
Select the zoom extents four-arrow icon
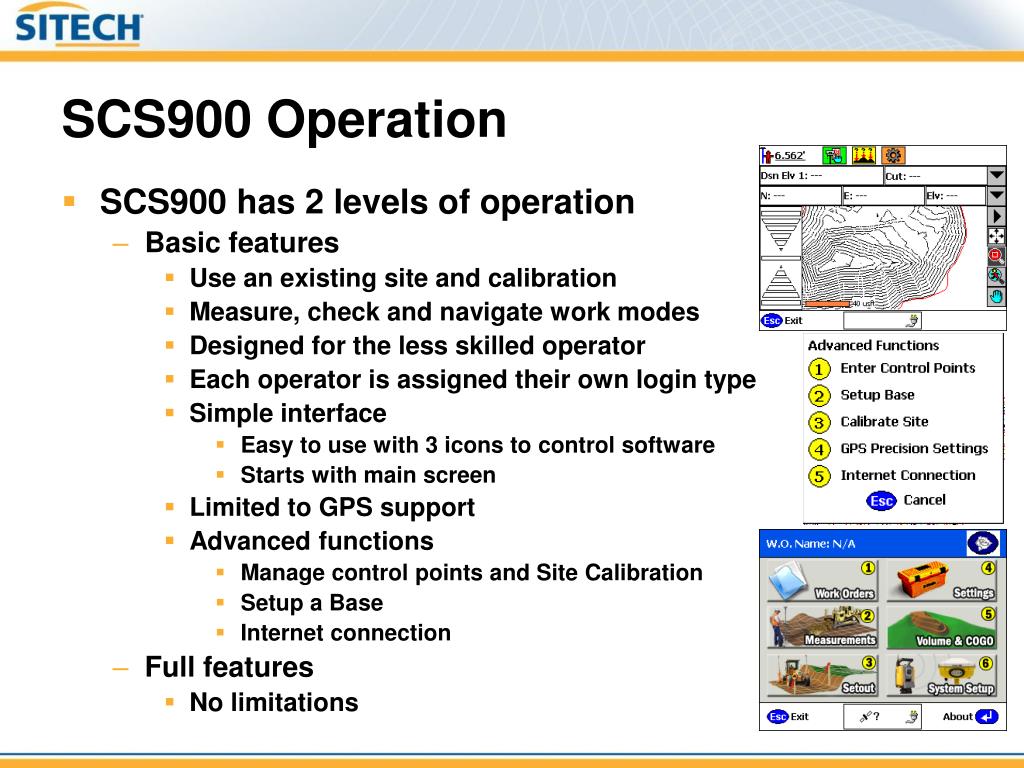coord(996,236)
